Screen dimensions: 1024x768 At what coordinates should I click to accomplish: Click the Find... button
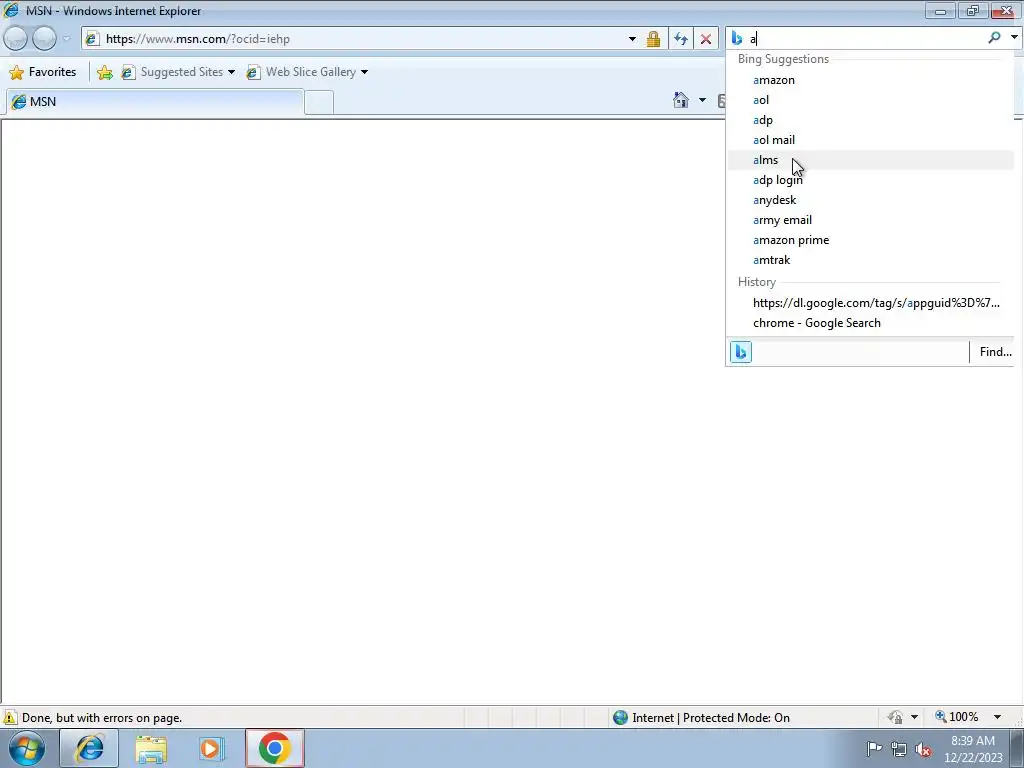pyautogui.click(x=995, y=352)
